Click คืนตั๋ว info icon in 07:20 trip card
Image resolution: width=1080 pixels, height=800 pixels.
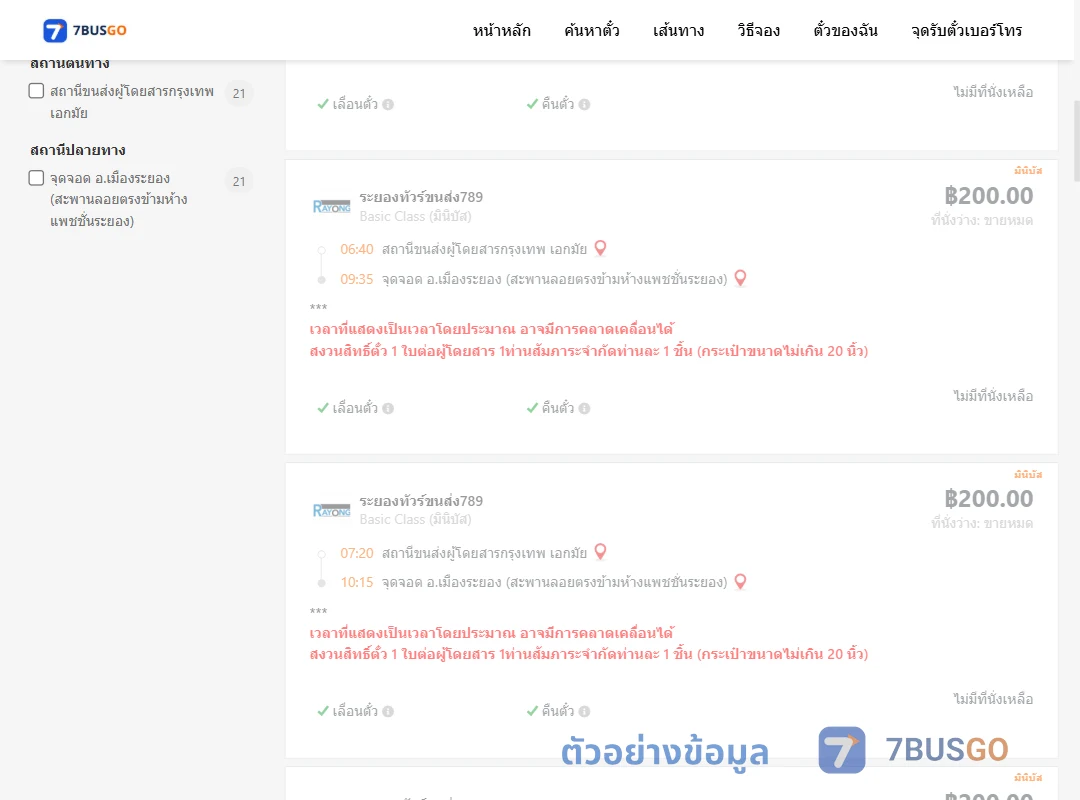click(x=585, y=712)
